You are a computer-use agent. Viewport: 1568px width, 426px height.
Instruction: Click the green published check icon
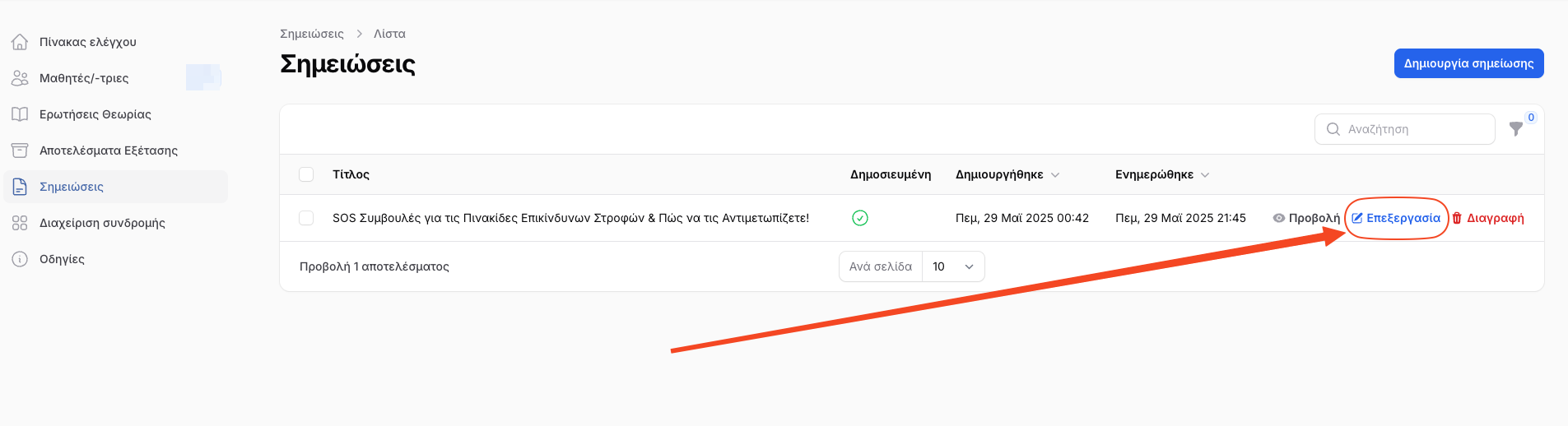[x=860, y=218]
